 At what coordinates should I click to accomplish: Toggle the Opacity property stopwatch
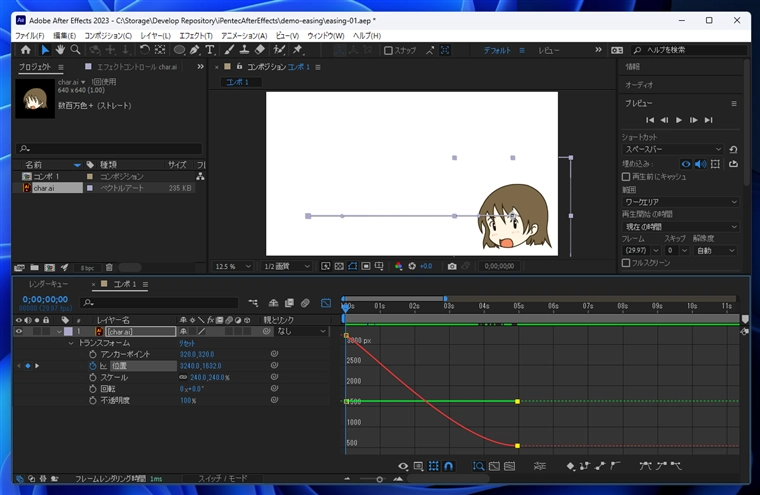(x=93, y=400)
